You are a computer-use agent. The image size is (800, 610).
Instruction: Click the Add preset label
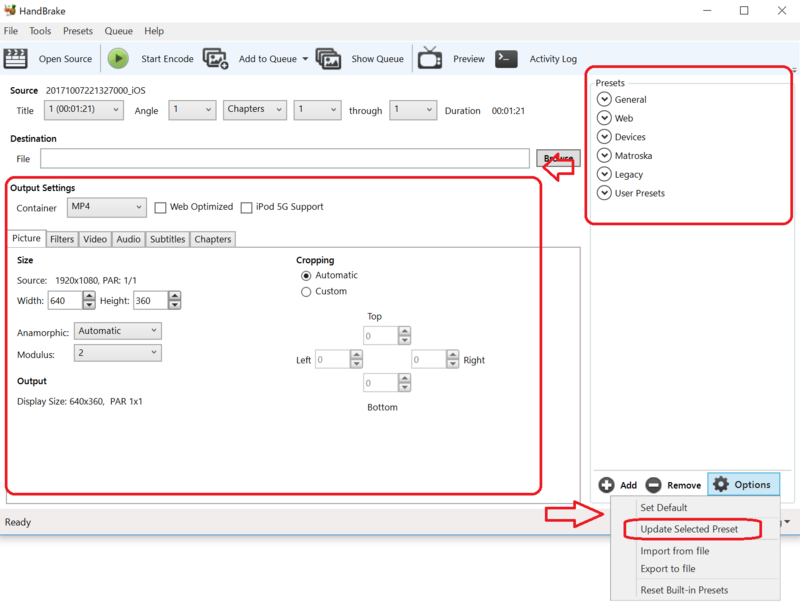[x=628, y=485]
